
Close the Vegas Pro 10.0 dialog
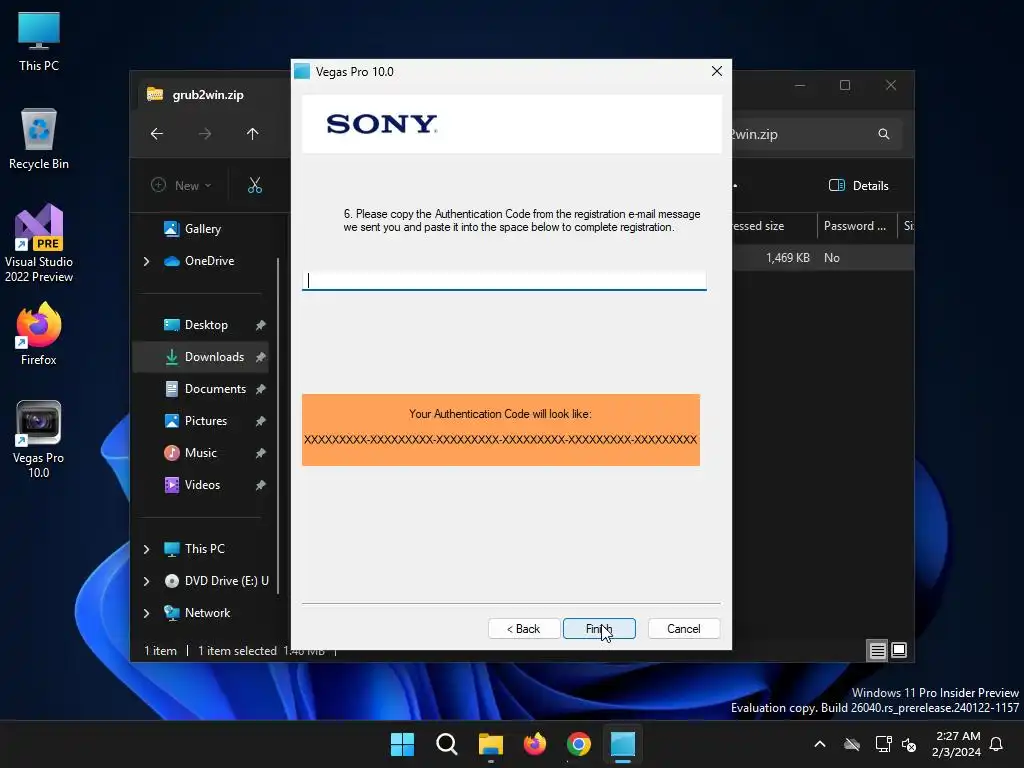(x=716, y=71)
